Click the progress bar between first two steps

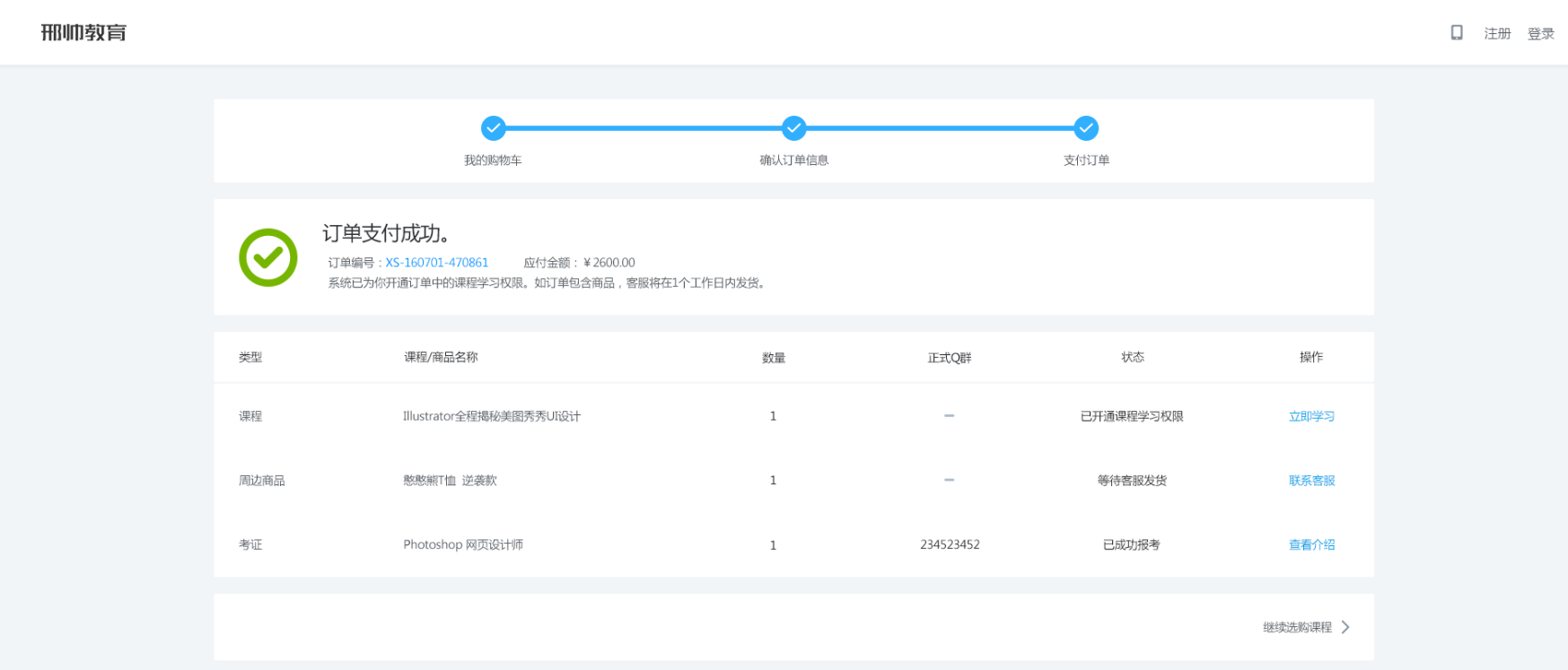pos(643,128)
